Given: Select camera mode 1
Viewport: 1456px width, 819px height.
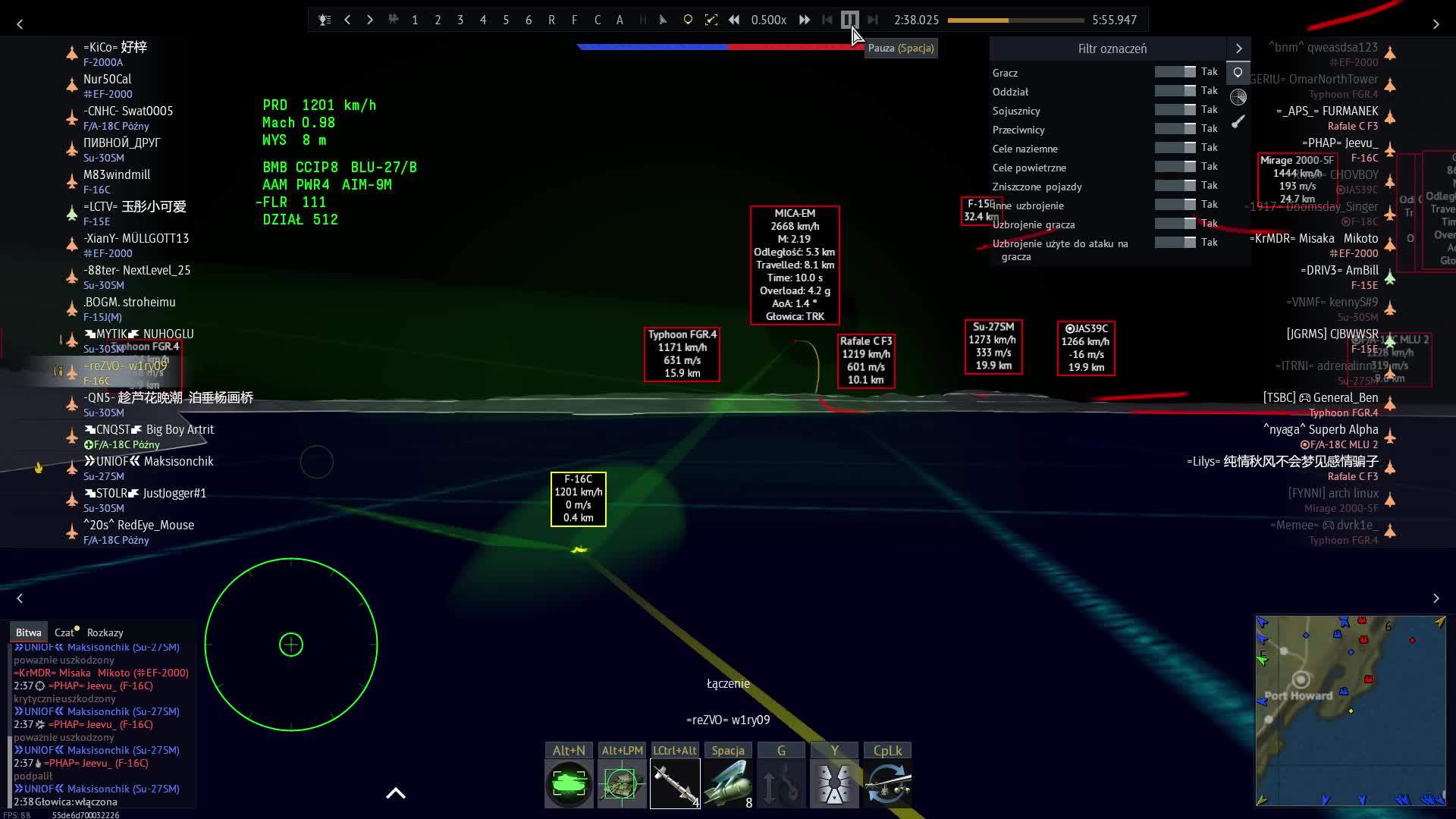Looking at the screenshot, I should [x=415, y=20].
